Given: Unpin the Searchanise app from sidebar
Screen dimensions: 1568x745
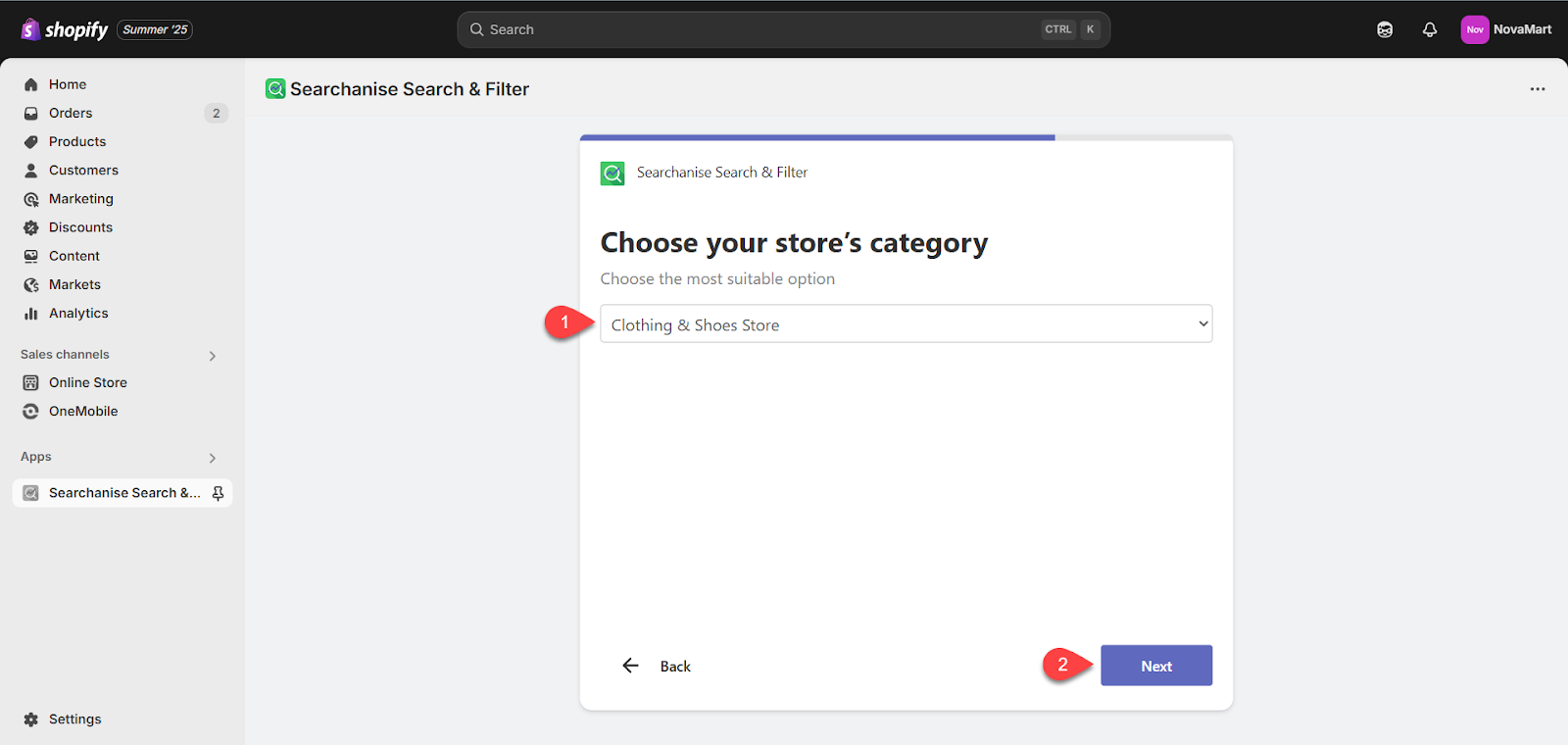Looking at the screenshot, I should [x=218, y=493].
